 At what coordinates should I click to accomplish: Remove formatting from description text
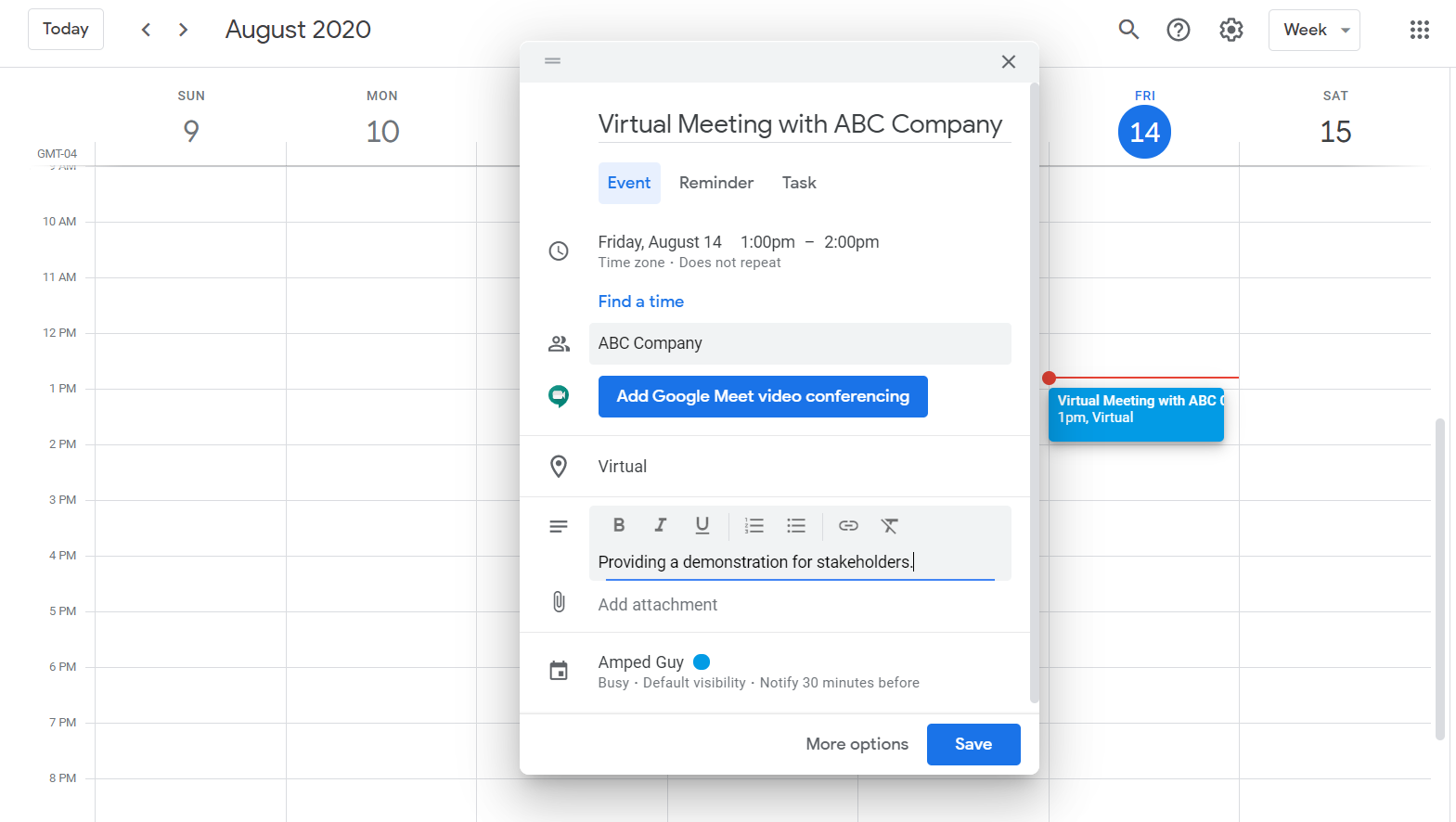pyautogui.click(x=890, y=525)
